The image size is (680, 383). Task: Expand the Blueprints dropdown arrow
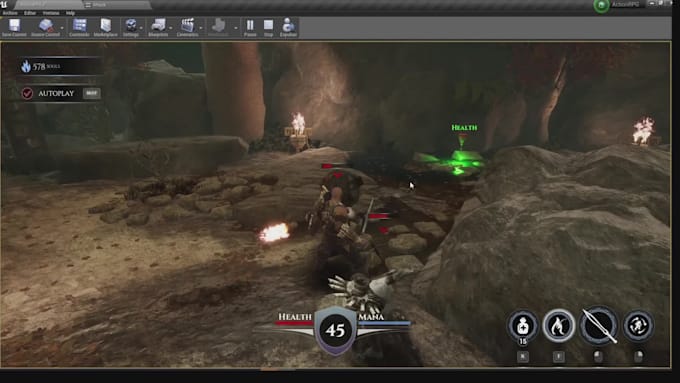click(171, 28)
